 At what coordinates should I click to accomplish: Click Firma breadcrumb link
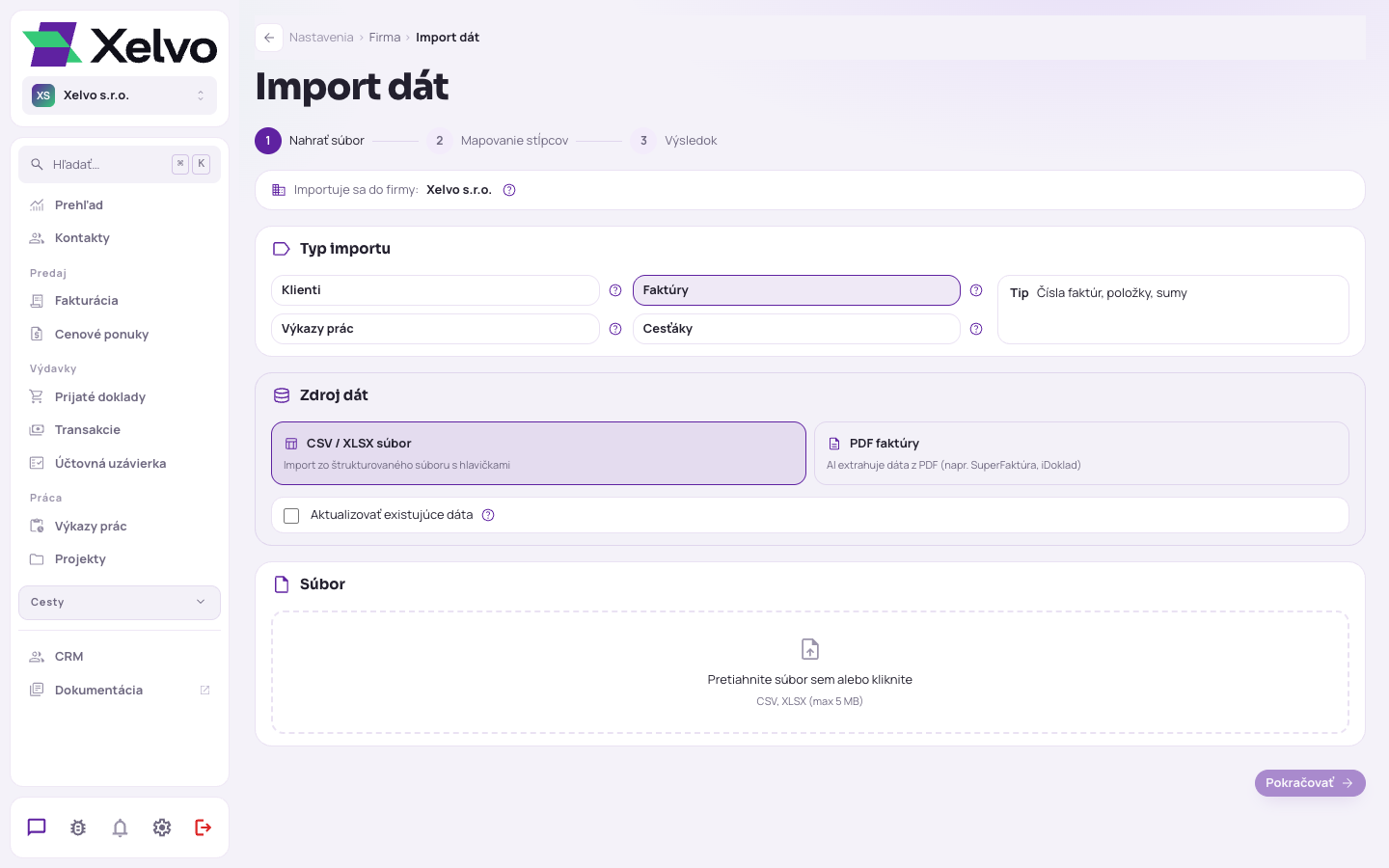pyautogui.click(x=385, y=38)
